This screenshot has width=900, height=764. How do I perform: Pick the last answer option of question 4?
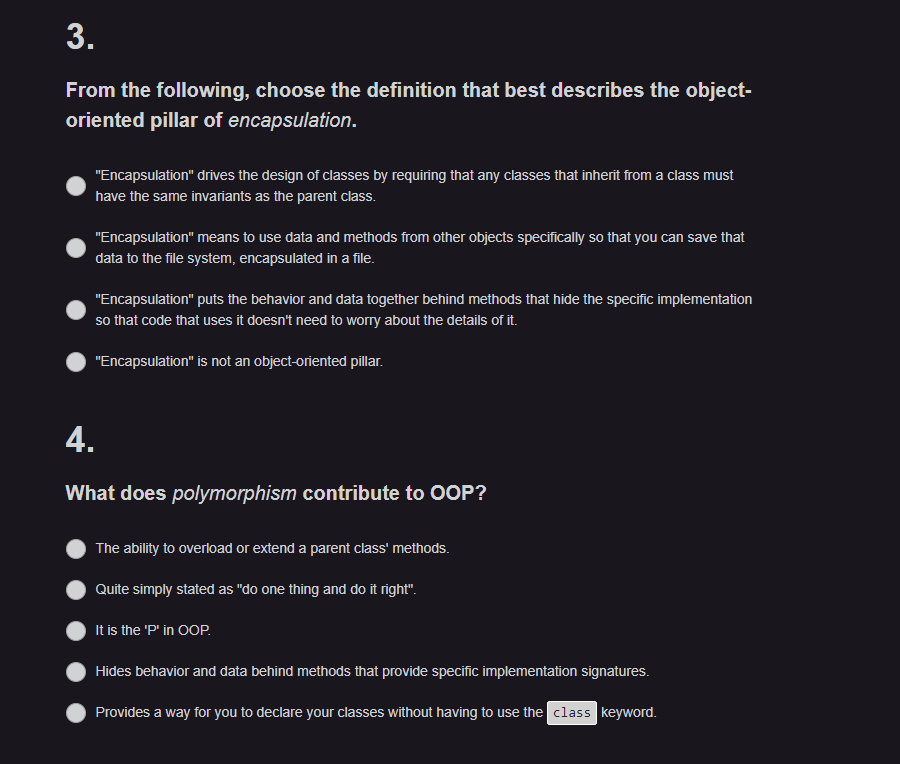click(75, 712)
